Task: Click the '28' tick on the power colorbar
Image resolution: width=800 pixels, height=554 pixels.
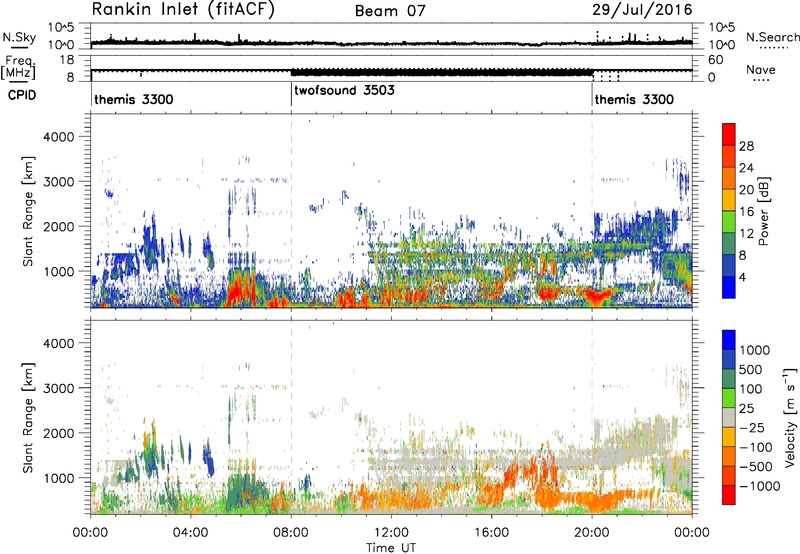Action: tap(746, 146)
